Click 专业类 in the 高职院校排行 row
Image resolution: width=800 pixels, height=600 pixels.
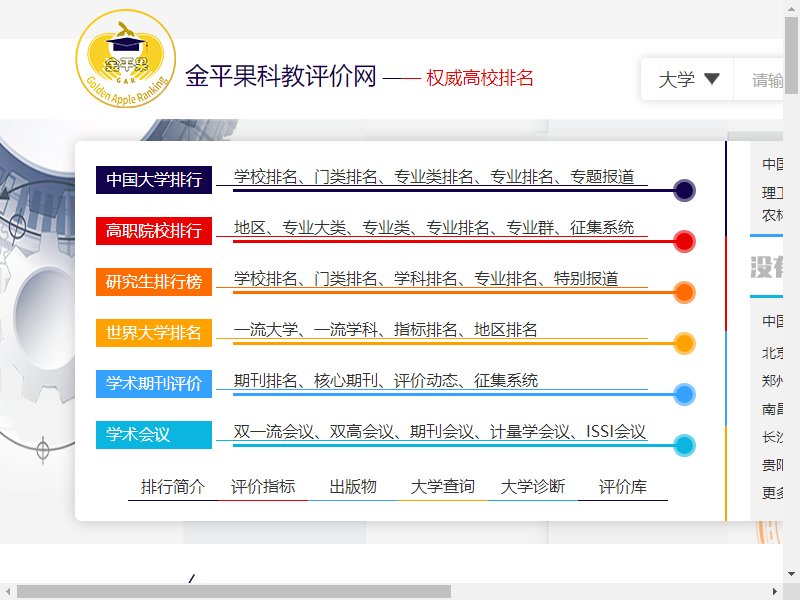click(x=386, y=228)
